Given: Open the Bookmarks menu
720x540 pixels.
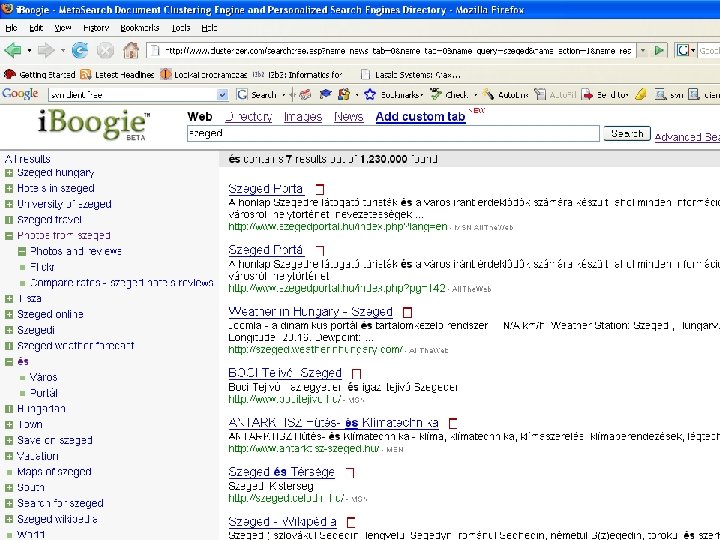Looking at the screenshot, I should pos(140,28).
